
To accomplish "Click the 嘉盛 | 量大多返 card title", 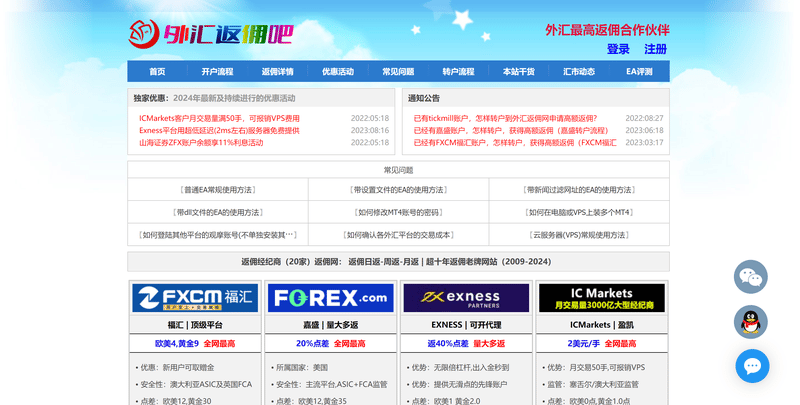I will click(331, 325).
